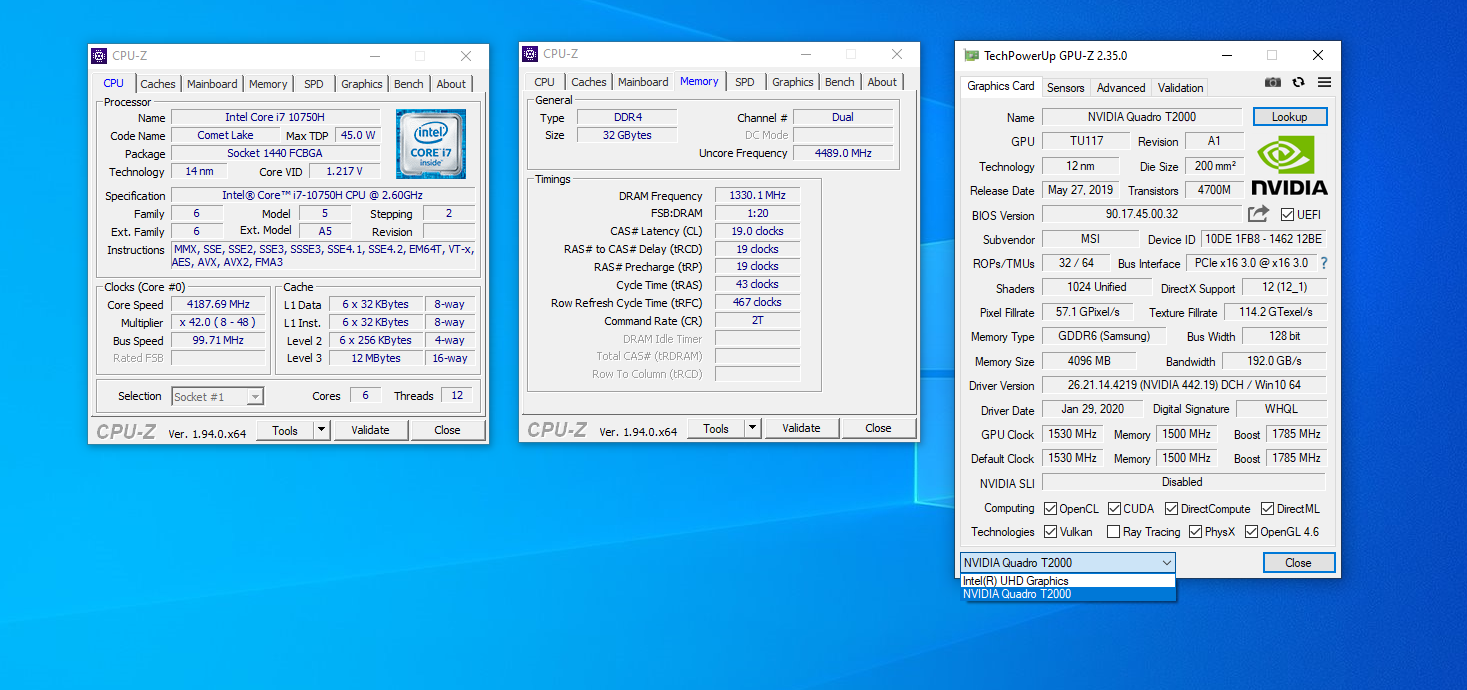Open Caches tab in first CPU-Z window
The image size is (1467, 690).
(158, 84)
